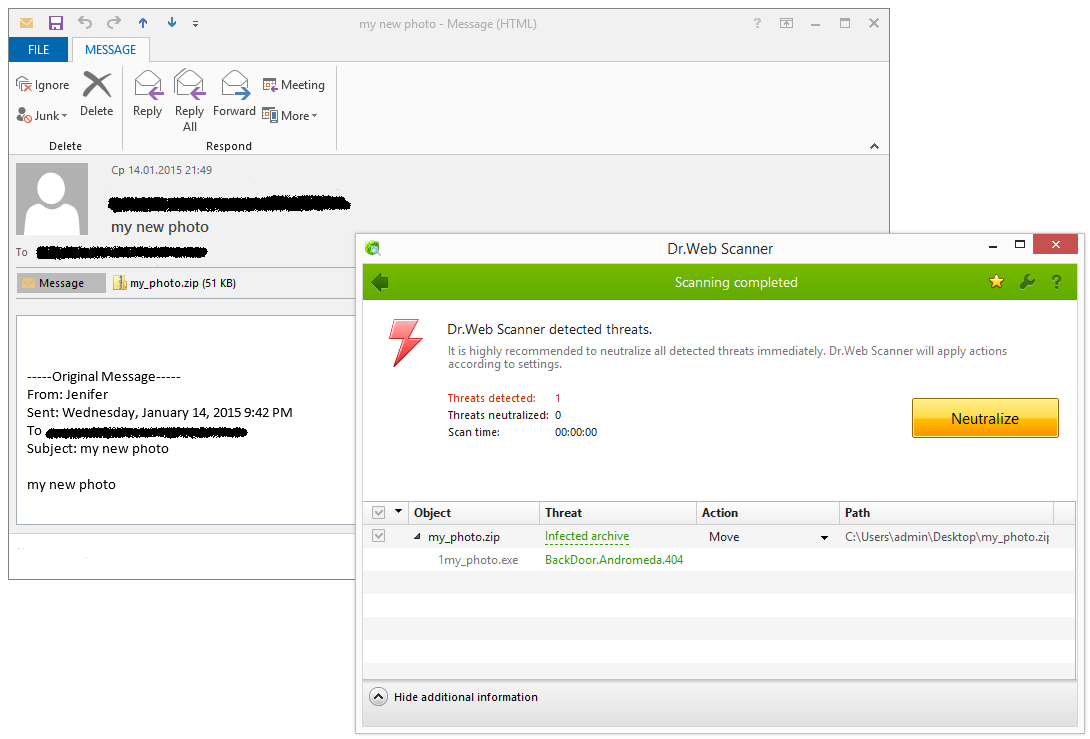Click Hide additional information expander
This screenshot has height=739, width=1090.
(x=454, y=697)
